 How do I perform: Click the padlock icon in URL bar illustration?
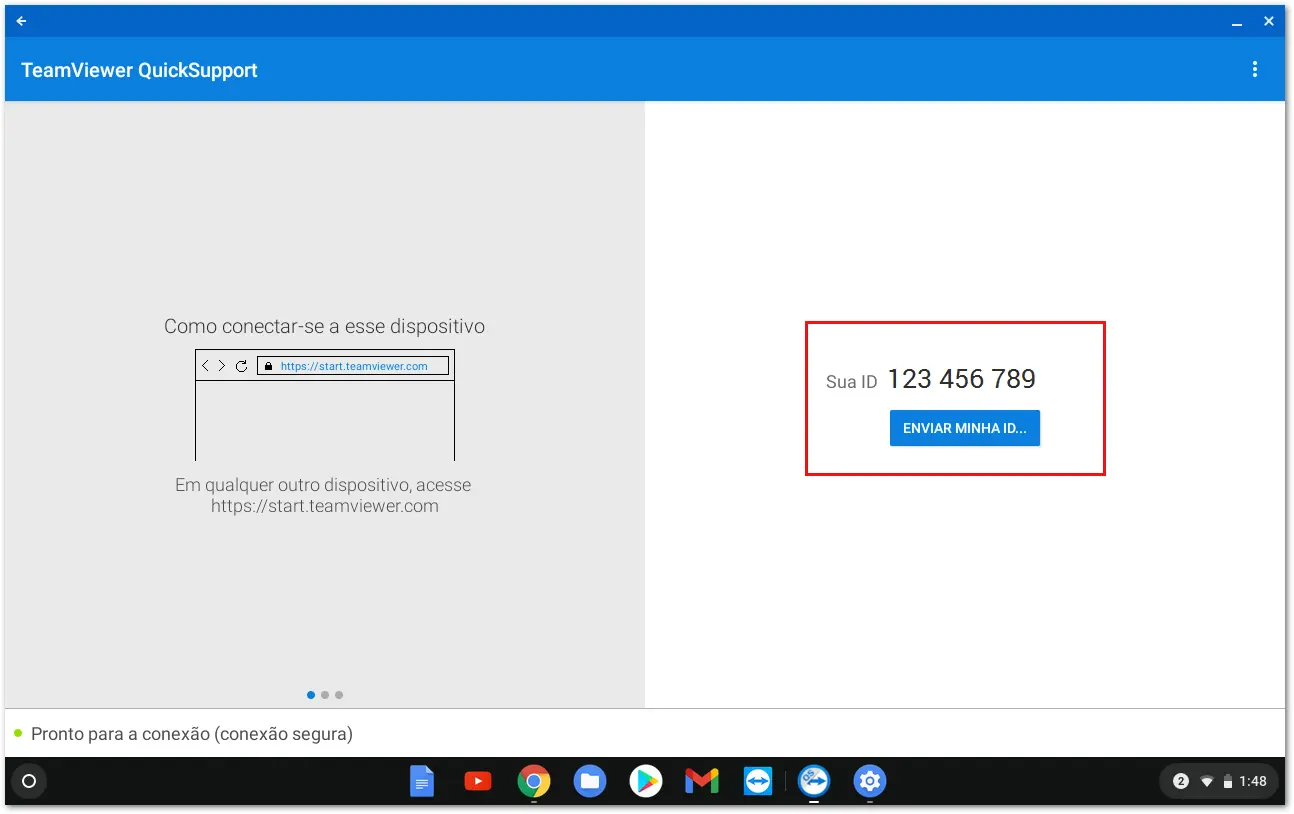pos(268,366)
